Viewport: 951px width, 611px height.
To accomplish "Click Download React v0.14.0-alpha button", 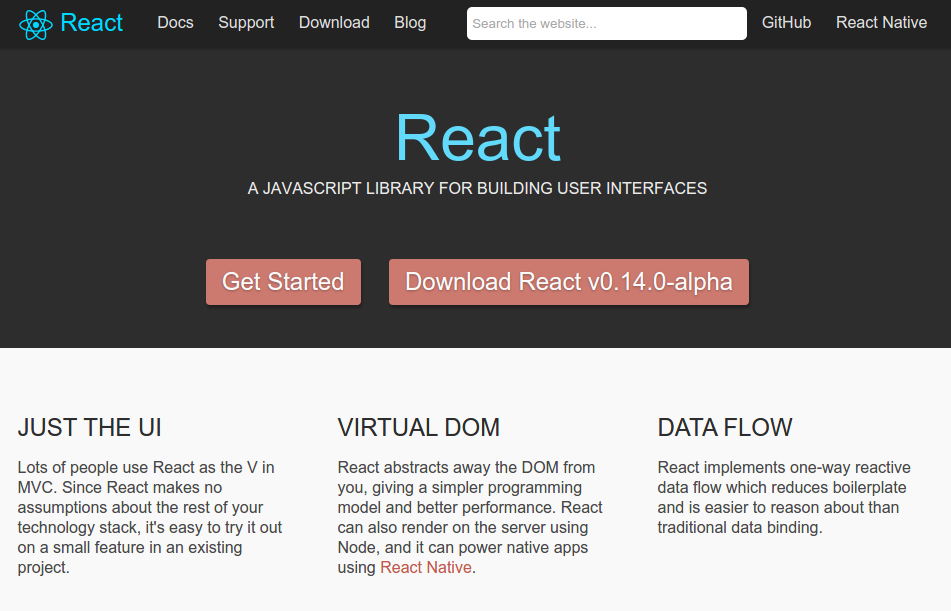I will tap(569, 282).
